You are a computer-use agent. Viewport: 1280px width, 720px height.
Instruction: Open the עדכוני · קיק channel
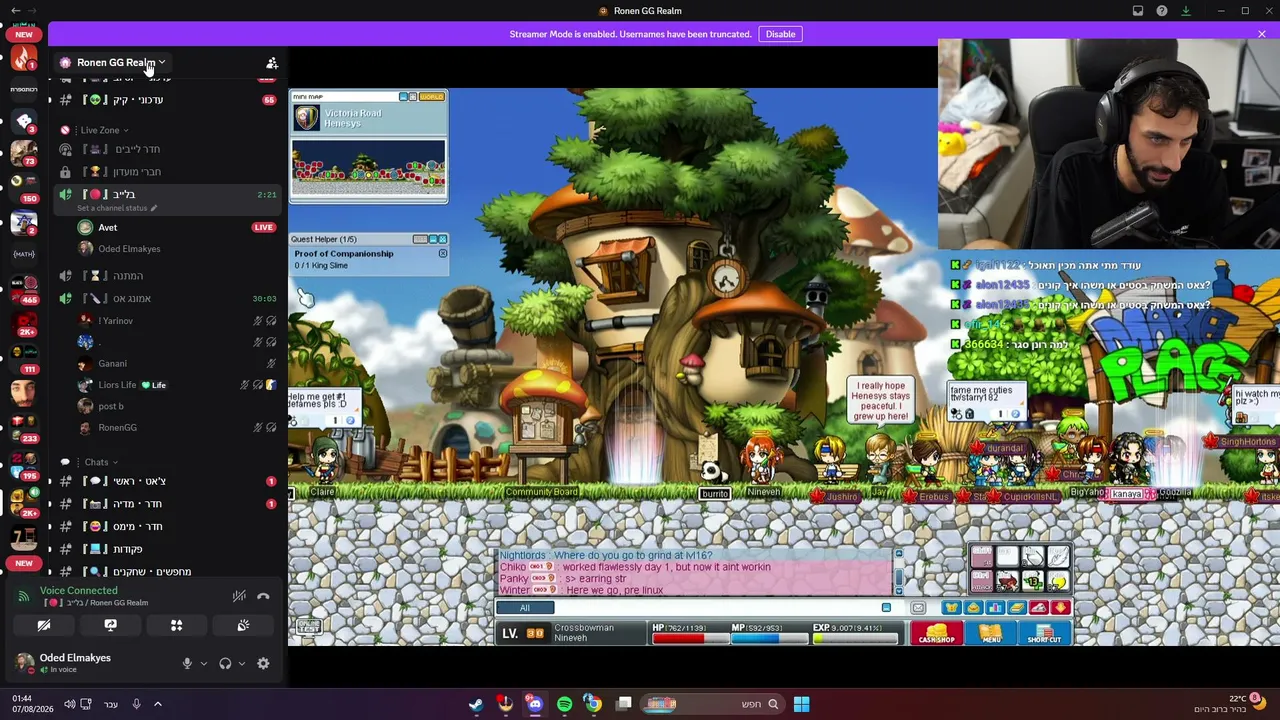click(x=167, y=100)
